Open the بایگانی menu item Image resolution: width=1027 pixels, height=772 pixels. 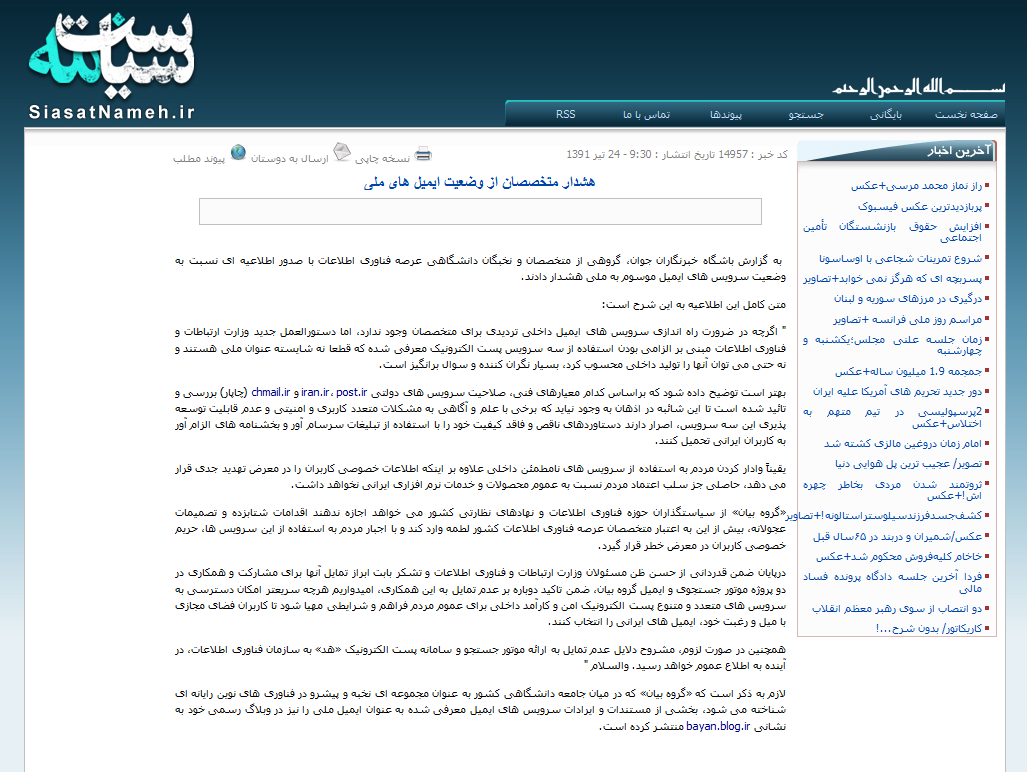click(886, 115)
